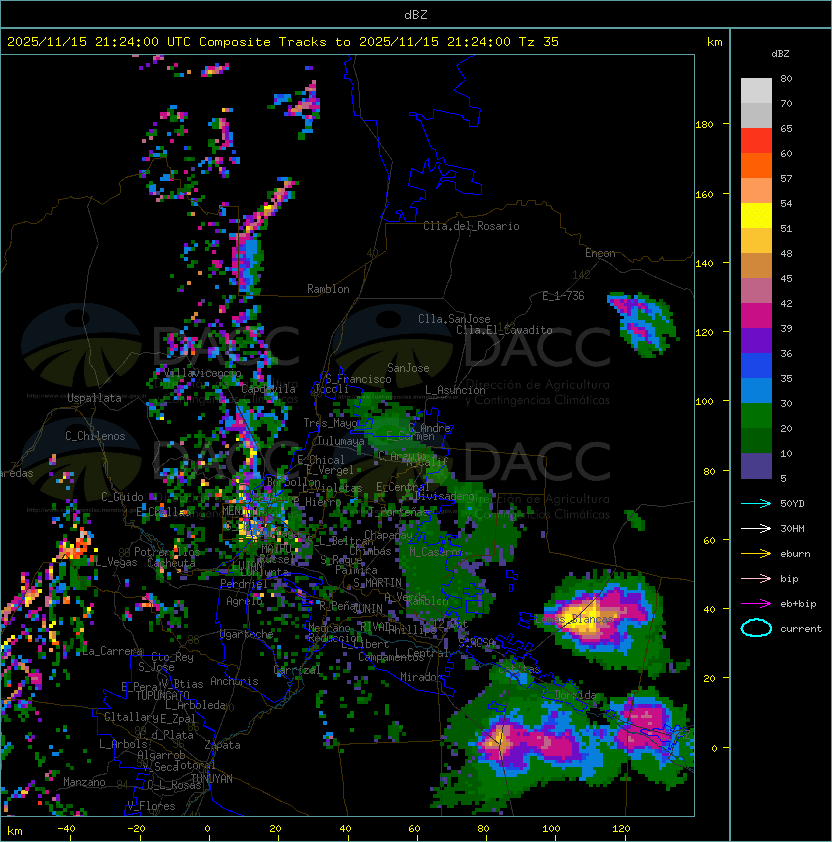Click the 'Lomas_Blancas' map label

point(574,619)
